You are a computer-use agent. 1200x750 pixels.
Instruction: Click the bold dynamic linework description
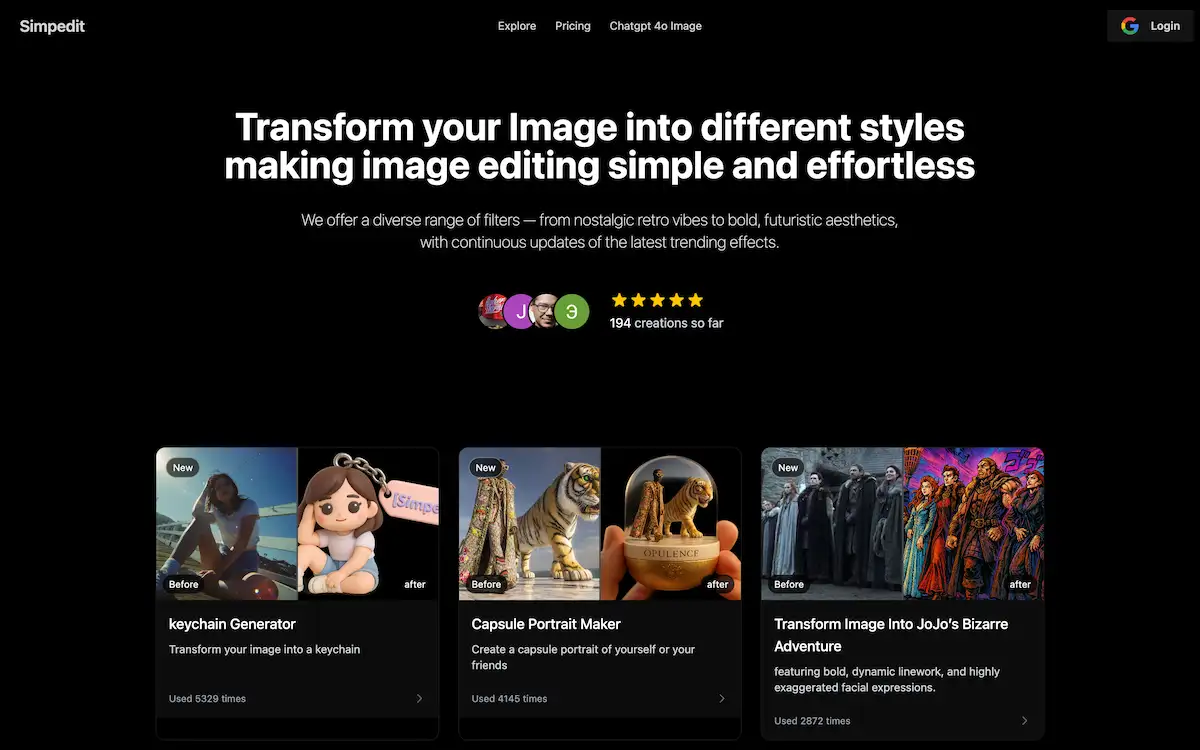[x=887, y=679]
